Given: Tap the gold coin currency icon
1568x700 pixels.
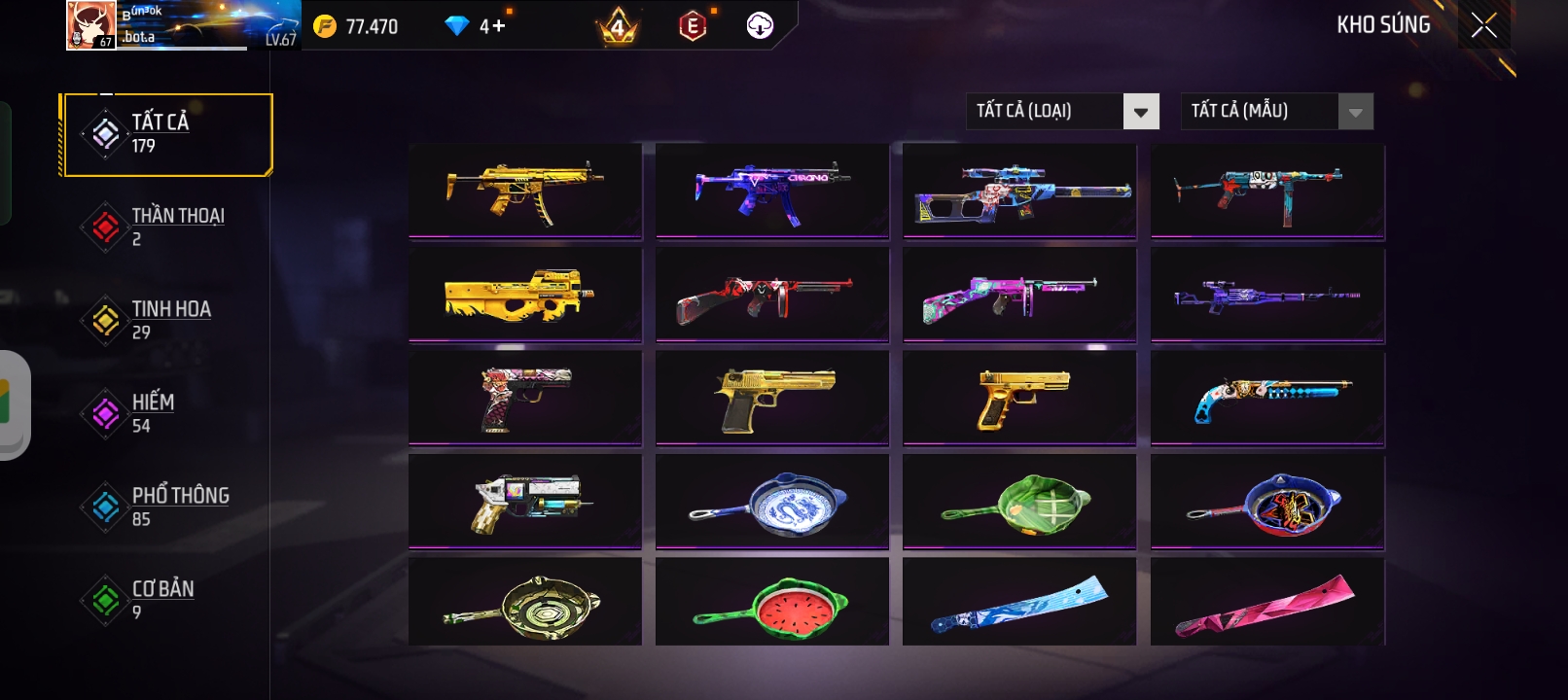Looking at the screenshot, I should point(325,26).
